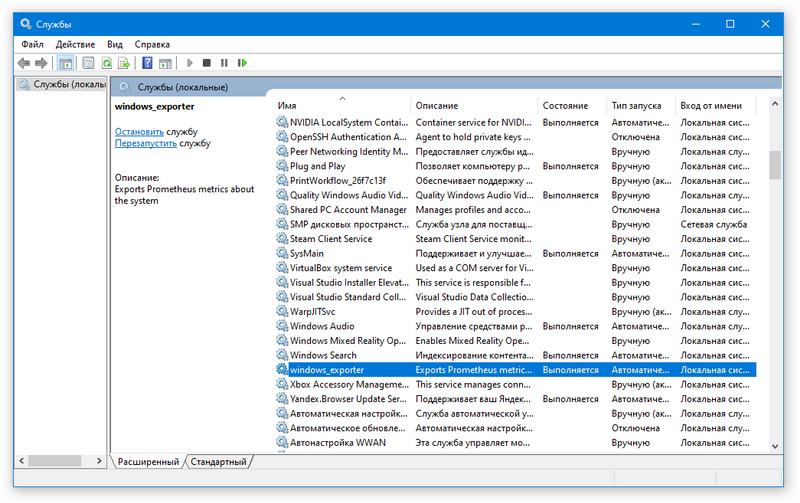Screen dimensions: 800x503
Task: Sort by the Состояние column header
Action: 572,105
